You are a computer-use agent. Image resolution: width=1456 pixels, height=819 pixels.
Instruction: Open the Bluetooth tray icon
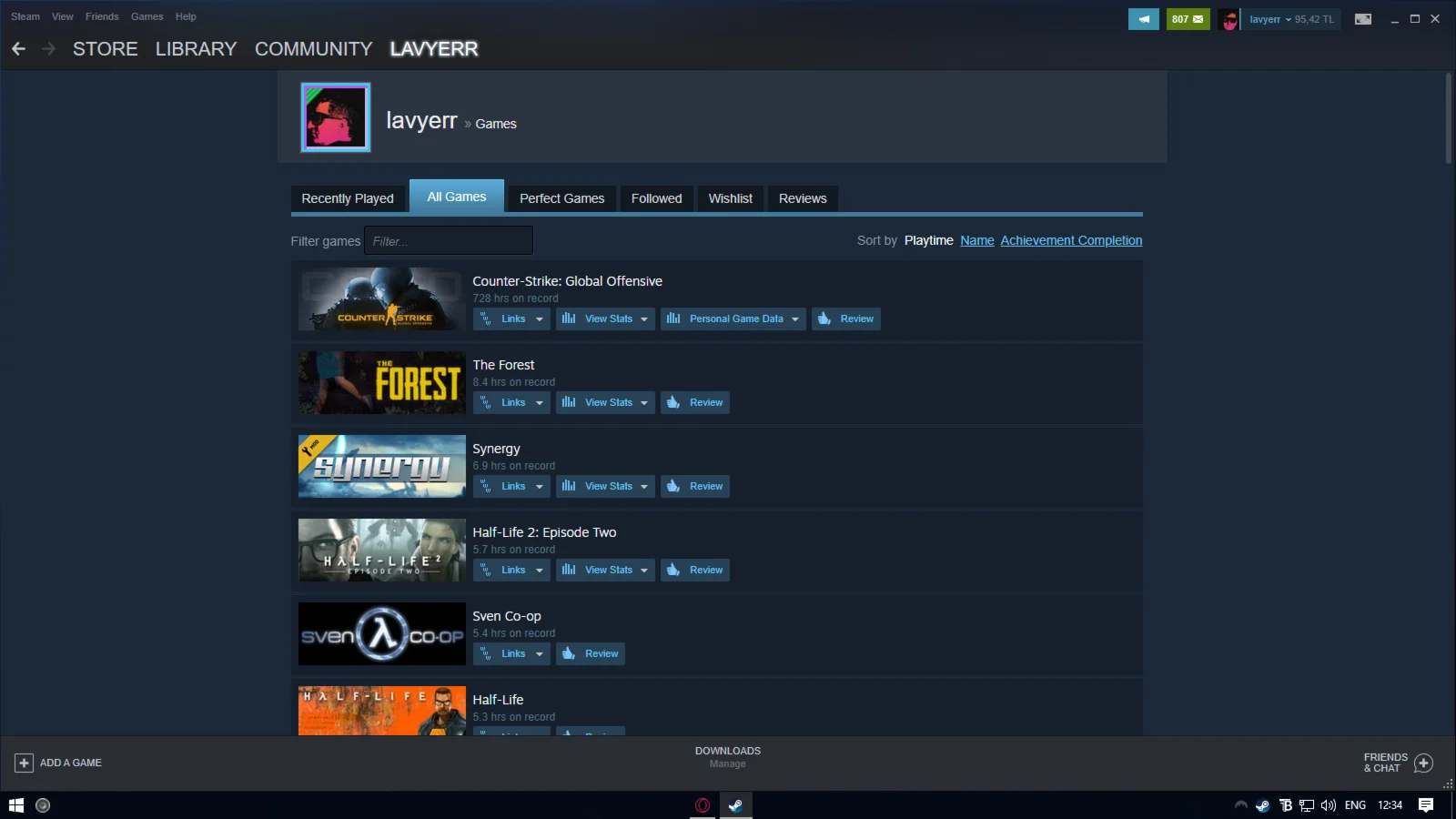pyautogui.click(x=1286, y=805)
